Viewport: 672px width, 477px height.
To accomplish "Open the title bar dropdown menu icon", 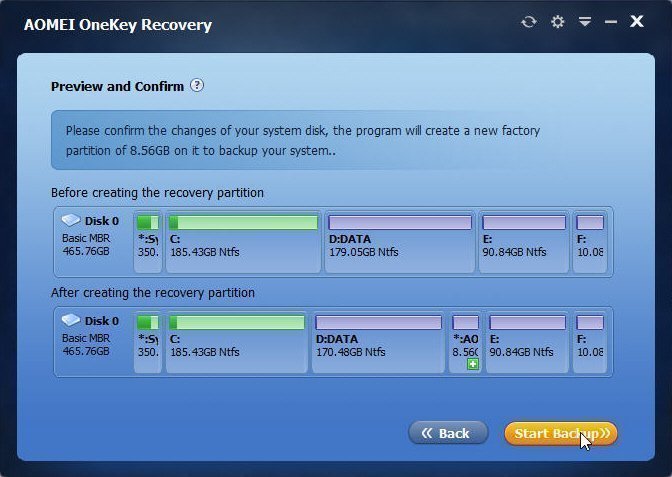I will click(x=585, y=21).
